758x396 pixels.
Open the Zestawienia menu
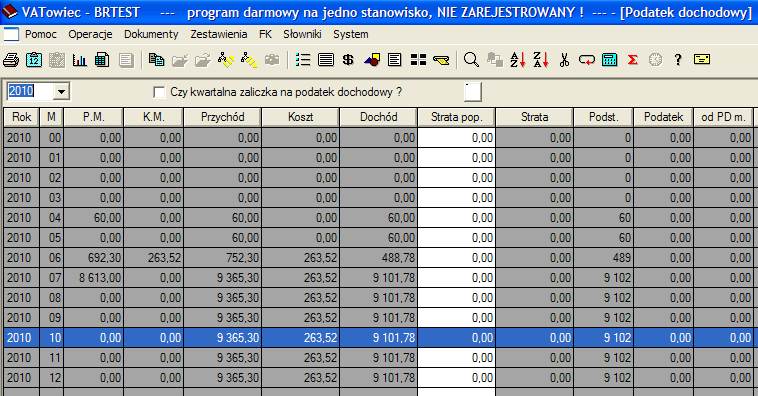[219, 34]
